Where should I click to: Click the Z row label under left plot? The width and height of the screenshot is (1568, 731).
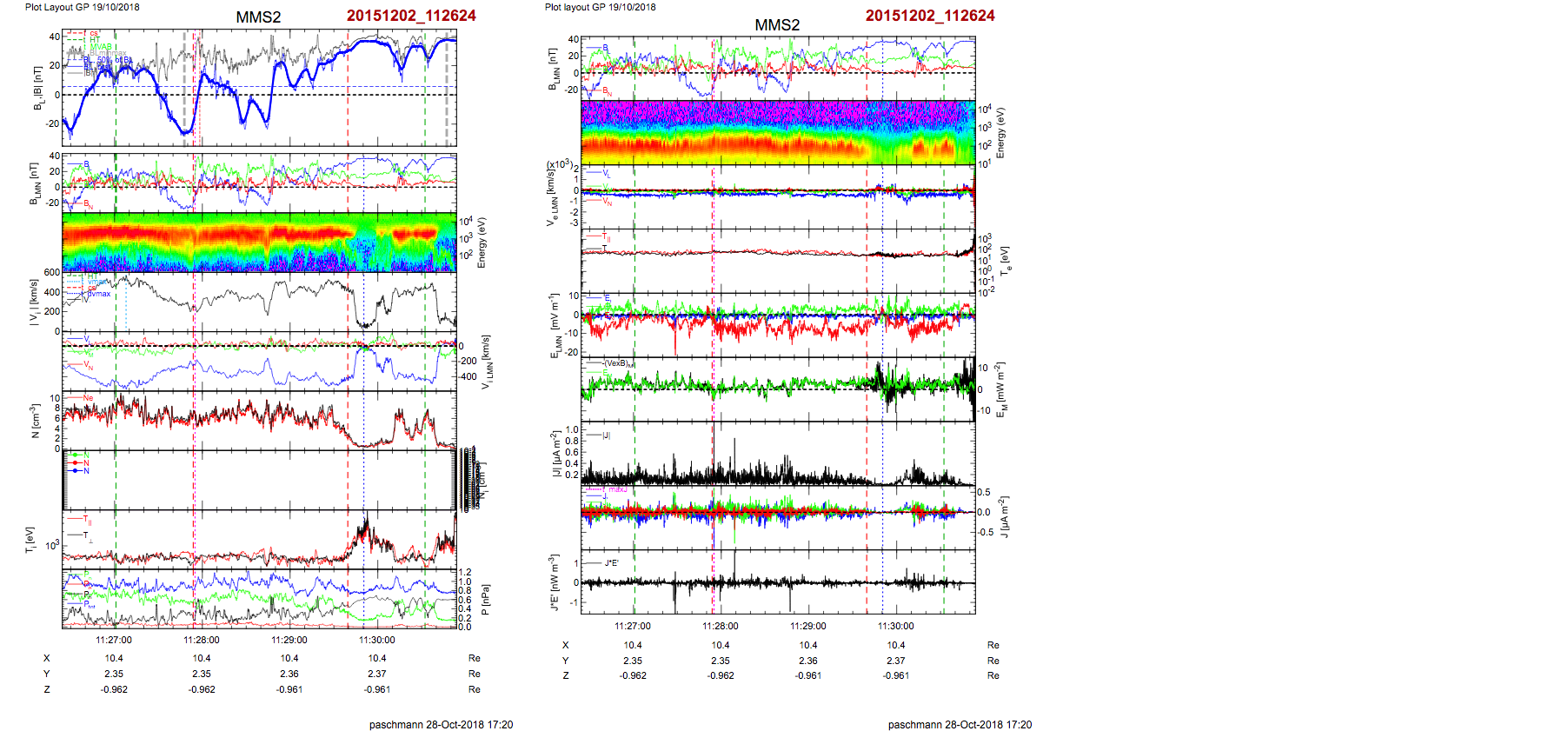[47, 689]
